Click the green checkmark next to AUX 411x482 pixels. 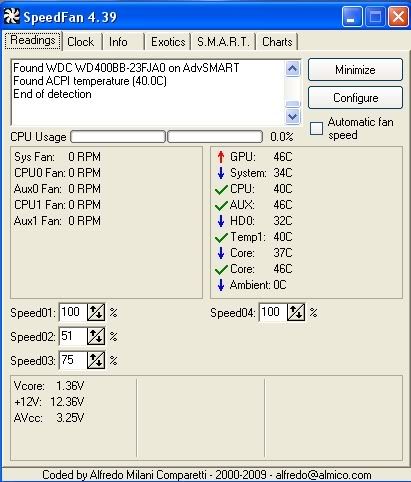(x=221, y=205)
